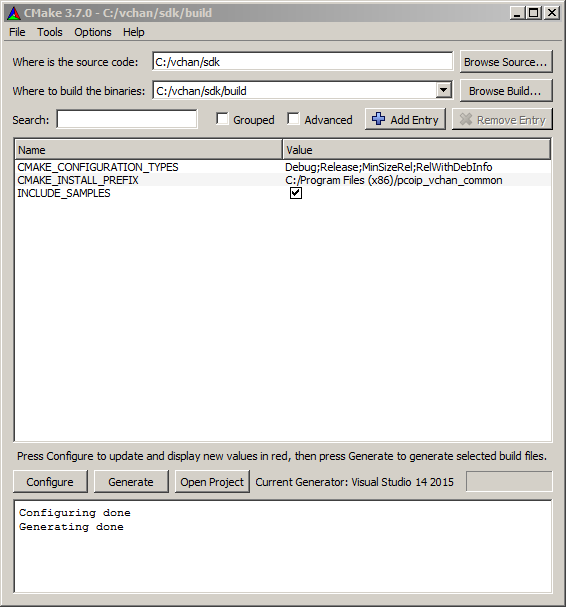Click the Open Project button

point(212,482)
